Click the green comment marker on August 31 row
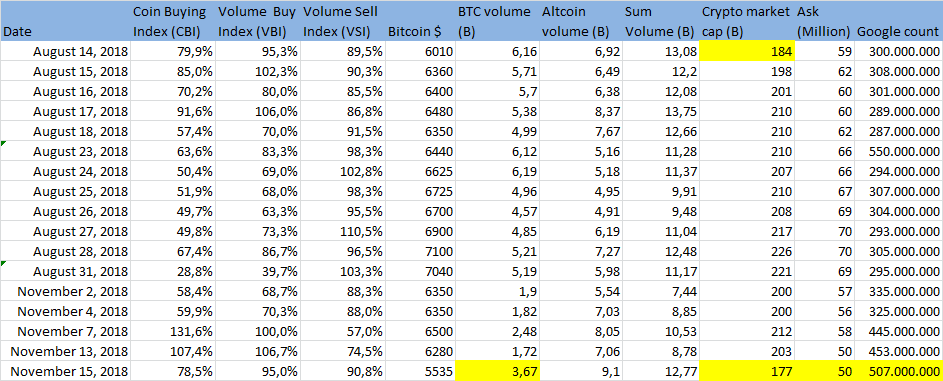The height and width of the screenshot is (381, 943). (x=3, y=263)
